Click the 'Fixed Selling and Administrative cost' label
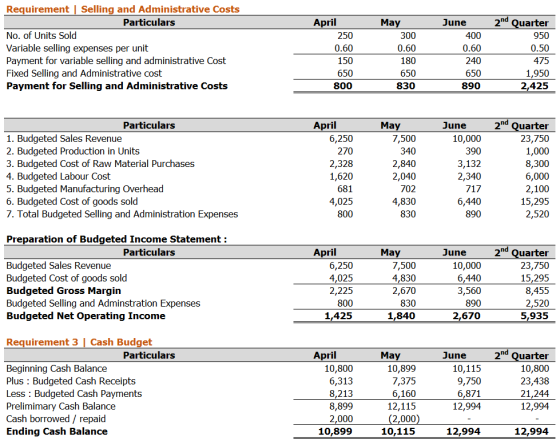 tap(84, 73)
